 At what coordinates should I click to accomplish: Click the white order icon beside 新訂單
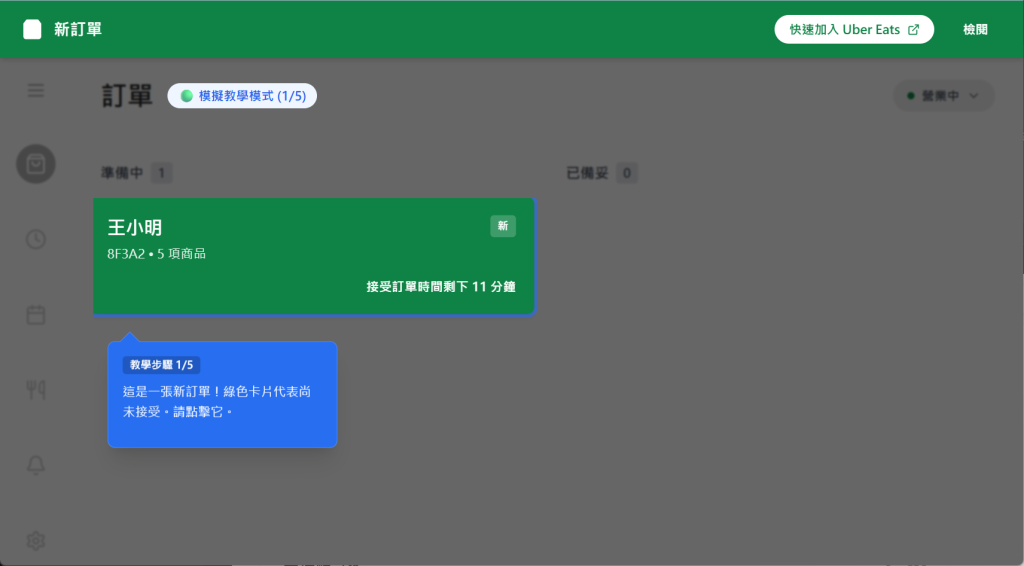click(x=33, y=29)
